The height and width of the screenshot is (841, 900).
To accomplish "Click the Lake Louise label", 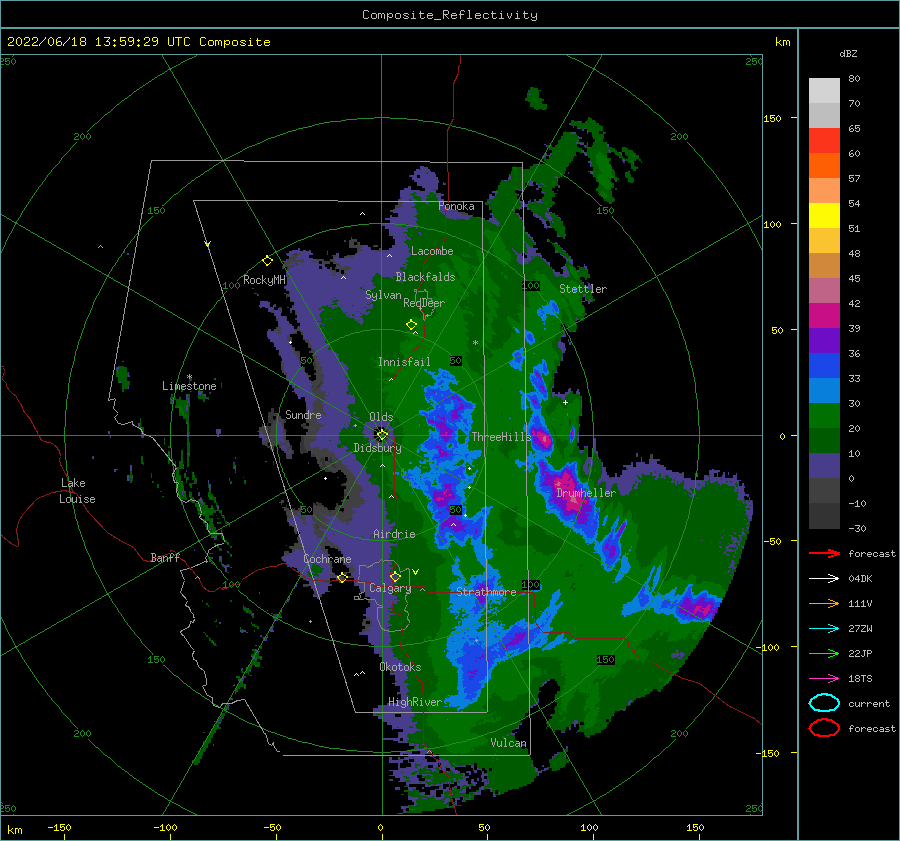I will coord(77,491).
